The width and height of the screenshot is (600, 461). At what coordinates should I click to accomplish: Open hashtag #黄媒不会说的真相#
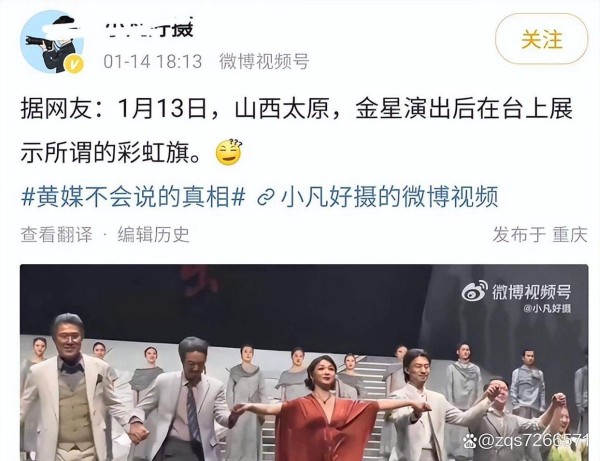tap(133, 196)
